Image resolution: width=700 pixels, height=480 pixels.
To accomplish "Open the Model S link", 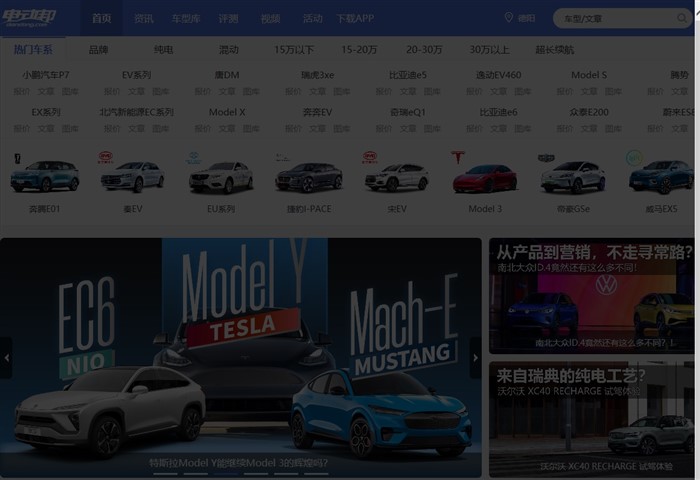I will pos(589,75).
